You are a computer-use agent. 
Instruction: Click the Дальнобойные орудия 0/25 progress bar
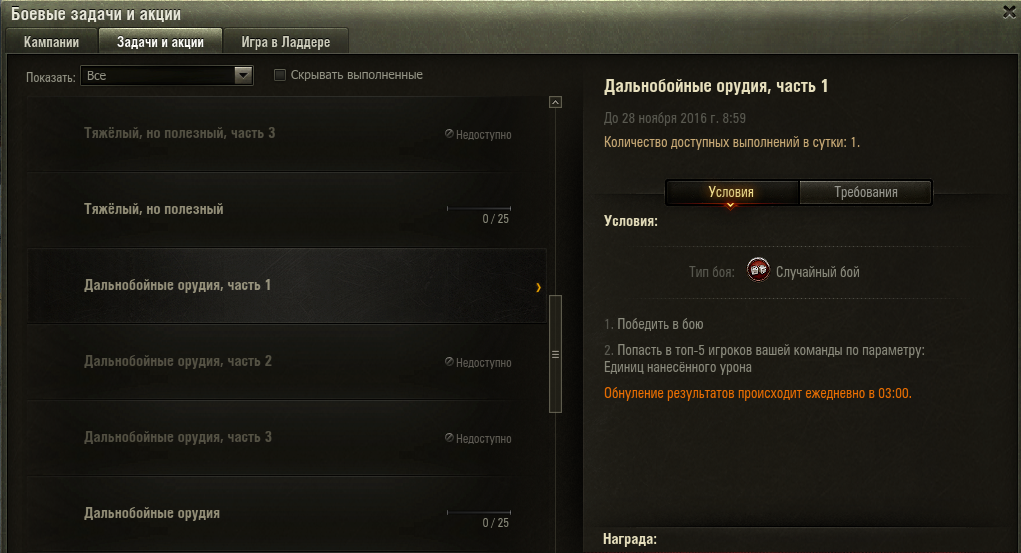coord(479,513)
